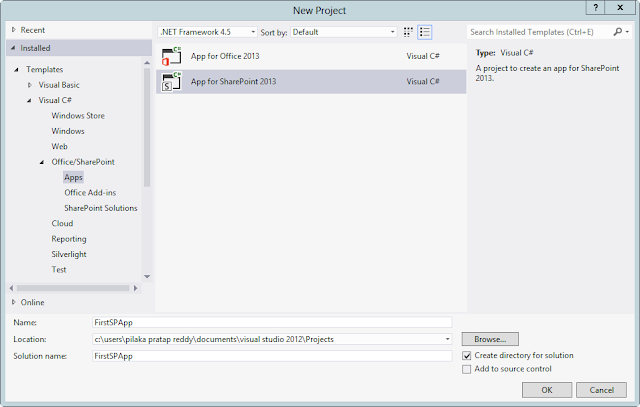Image resolution: width=640 pixels, height=407 pixels.
Task: Click the Search Installed Templates box
Action: tap(540, 32)
